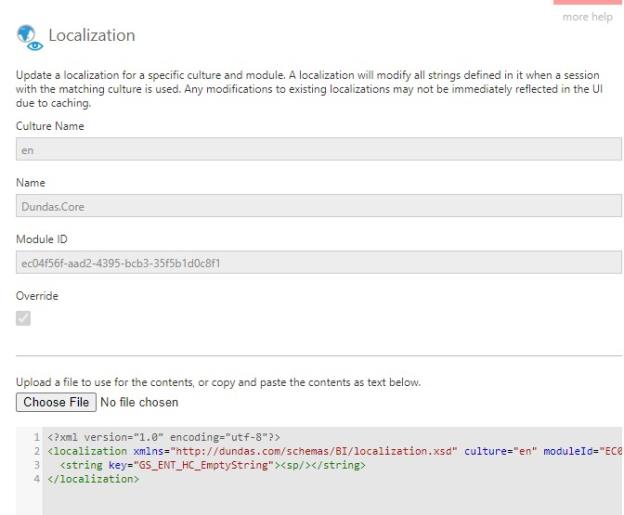Click line number 1 in editor gutter
The height and width of the screenshot is (515, 624).
36,438
